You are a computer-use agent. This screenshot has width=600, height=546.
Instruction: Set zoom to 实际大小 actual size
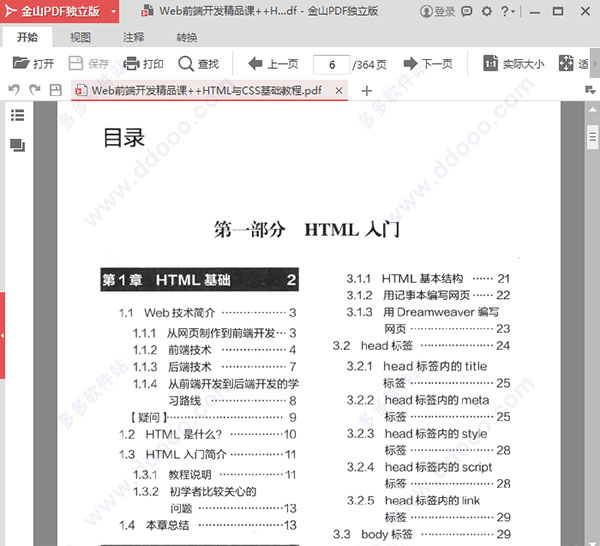pyautogui.click(x=514, y=64)
